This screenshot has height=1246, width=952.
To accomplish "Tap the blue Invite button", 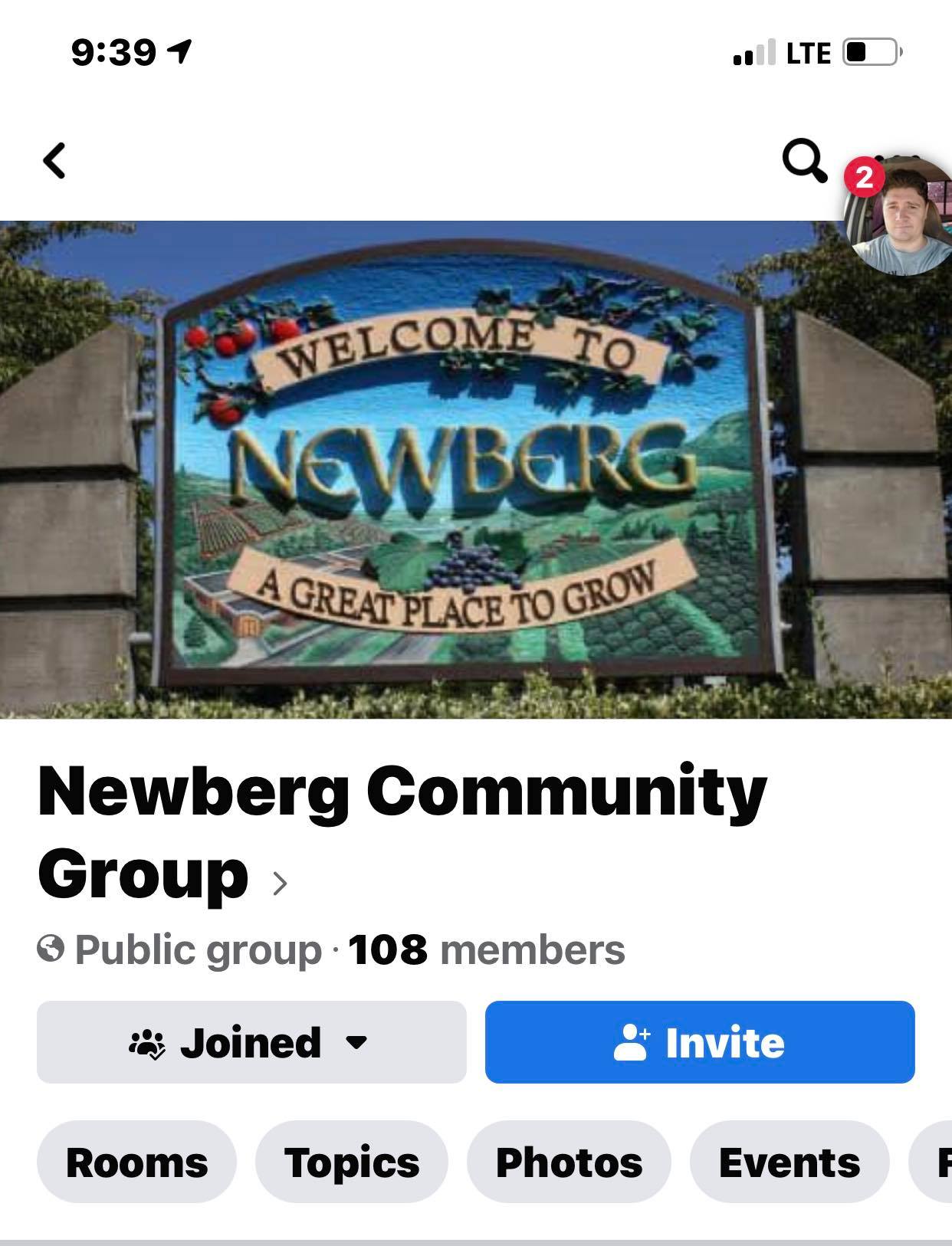I will tap(700, 1042).
